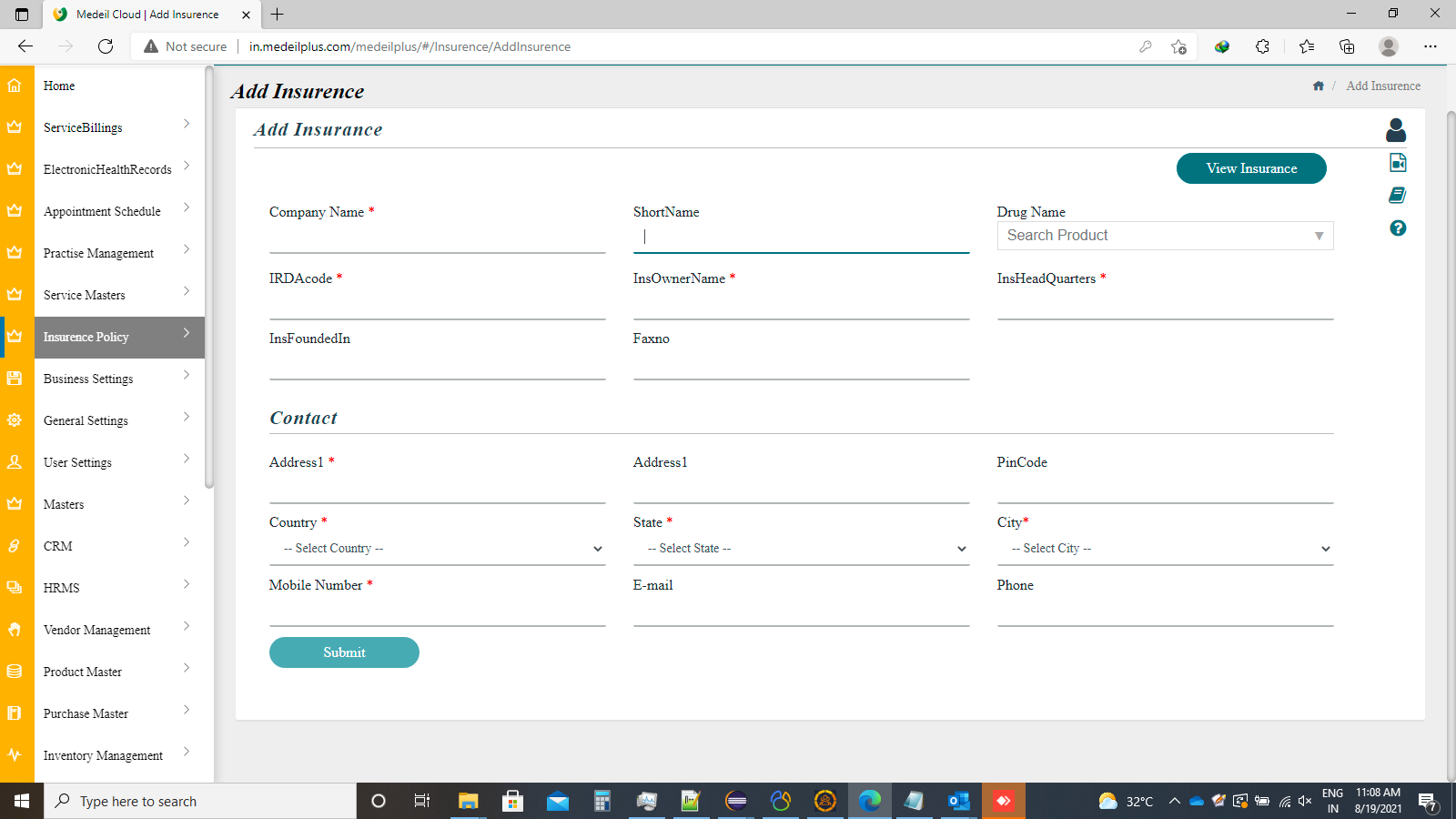The image size is (1456, 819).
Task: Expand the Select City dropdown
Action: point(1165,548)
